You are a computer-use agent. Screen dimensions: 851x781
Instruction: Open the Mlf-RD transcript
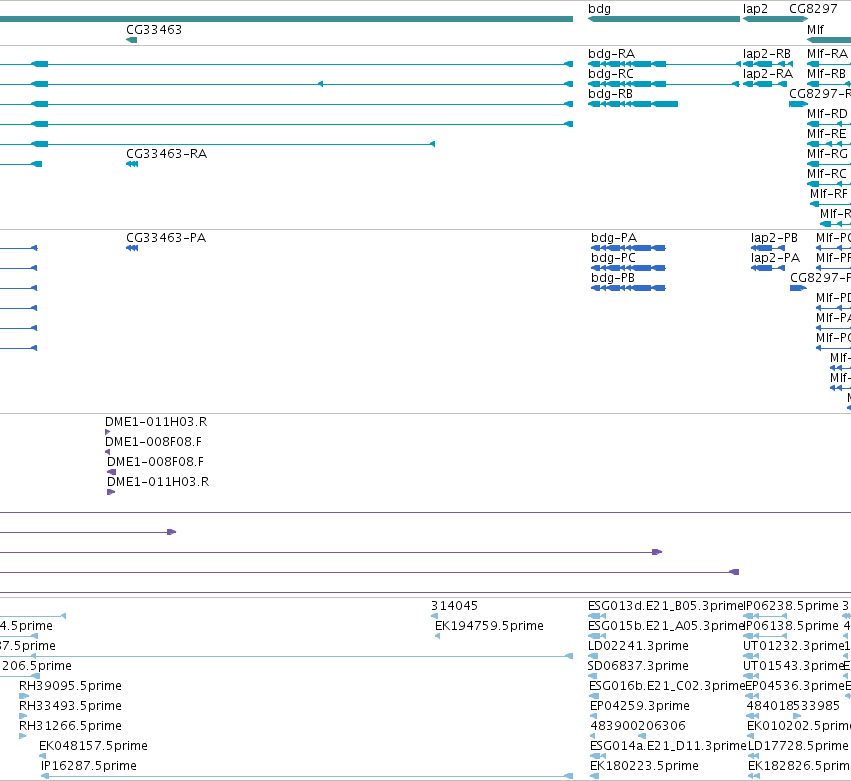[x=829, y=124]
